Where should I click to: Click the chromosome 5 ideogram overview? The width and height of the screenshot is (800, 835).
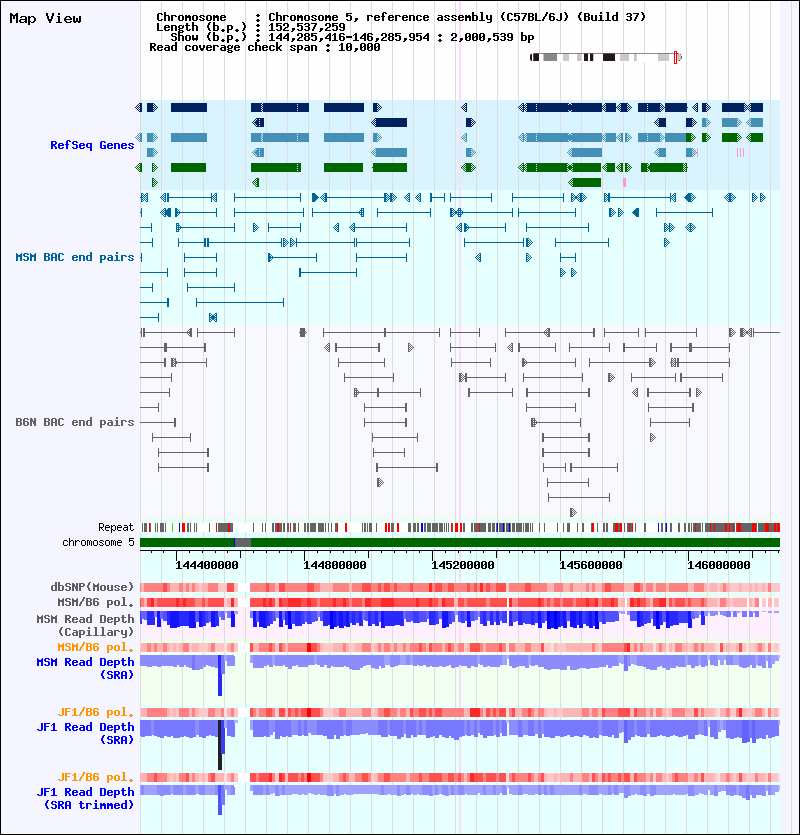606,58
